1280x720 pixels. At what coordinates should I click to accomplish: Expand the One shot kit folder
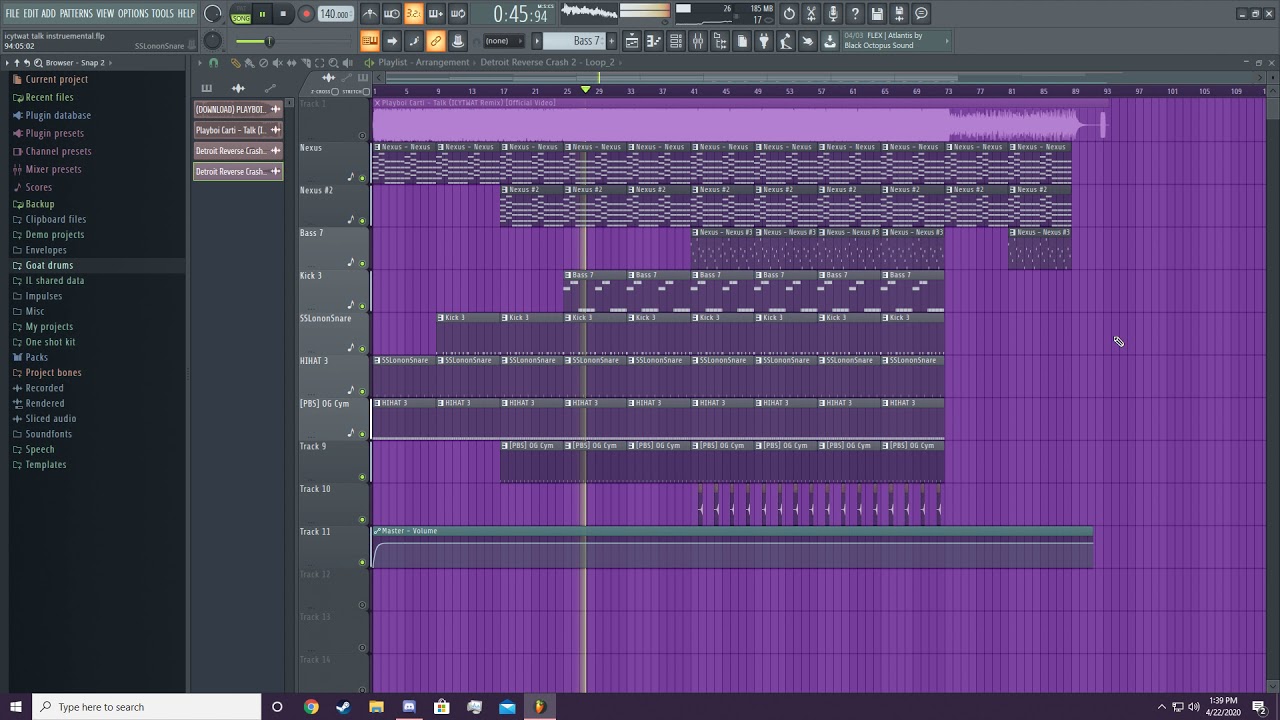(50, 342)
